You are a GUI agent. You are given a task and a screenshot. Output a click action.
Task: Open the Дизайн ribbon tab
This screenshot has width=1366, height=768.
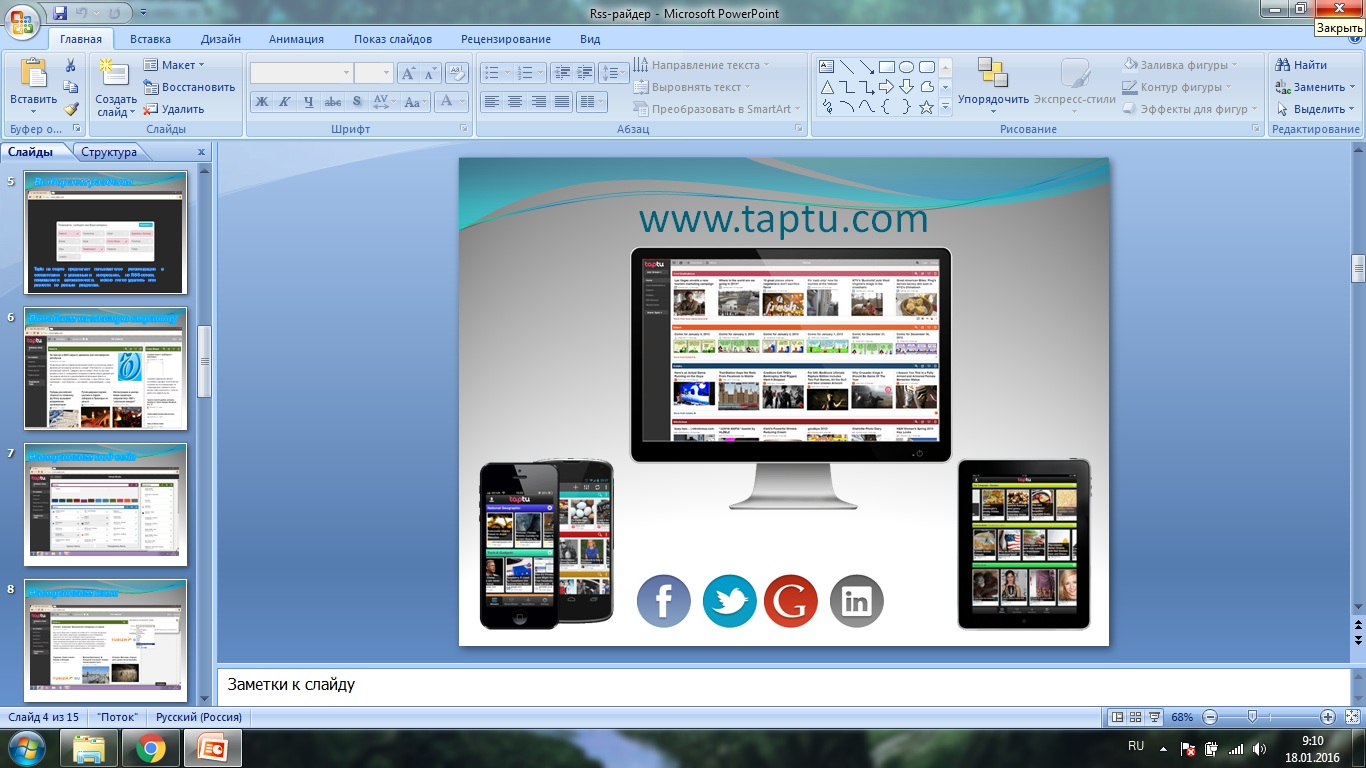click(220, 39)
